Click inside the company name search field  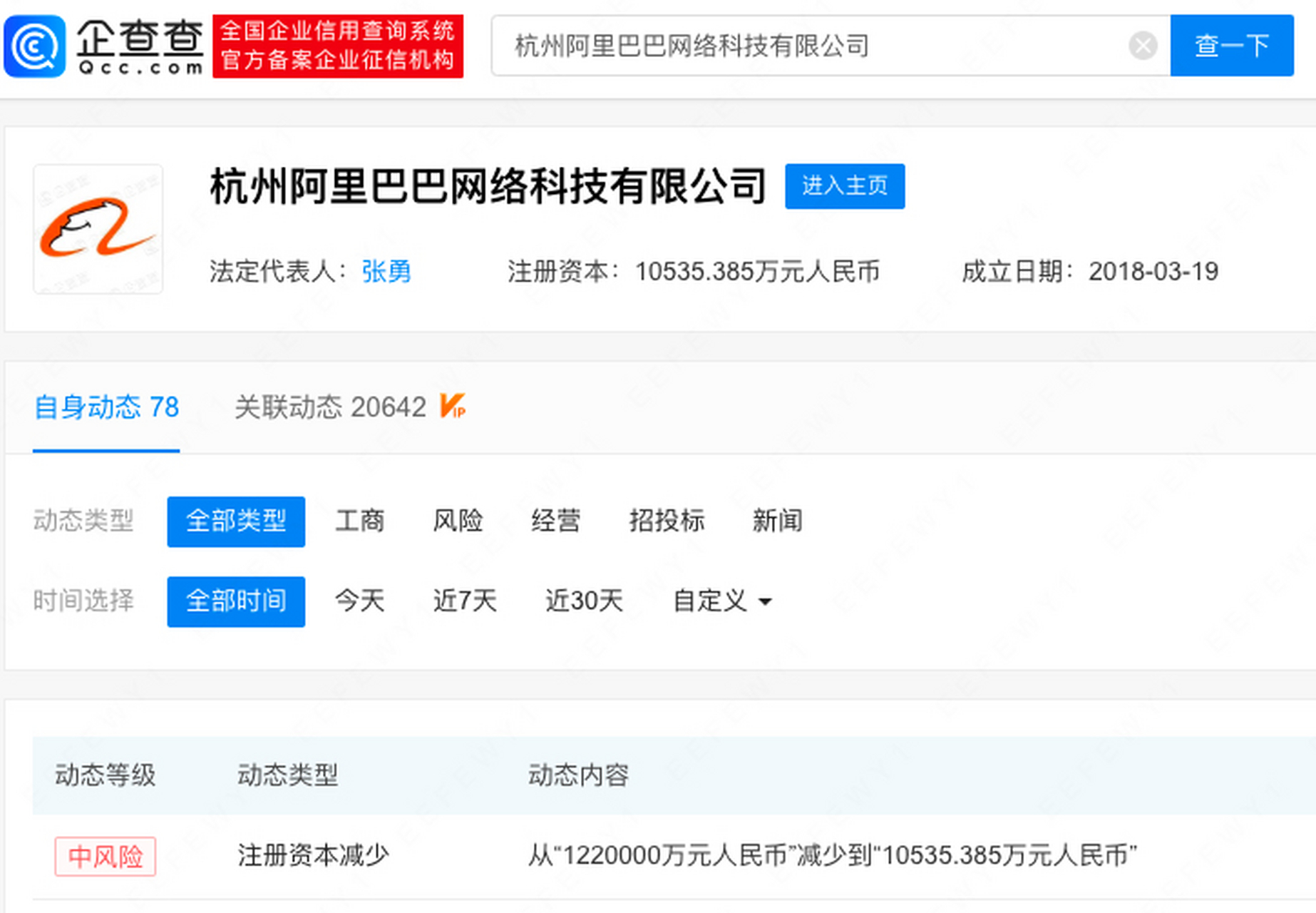tap(784, 46)
